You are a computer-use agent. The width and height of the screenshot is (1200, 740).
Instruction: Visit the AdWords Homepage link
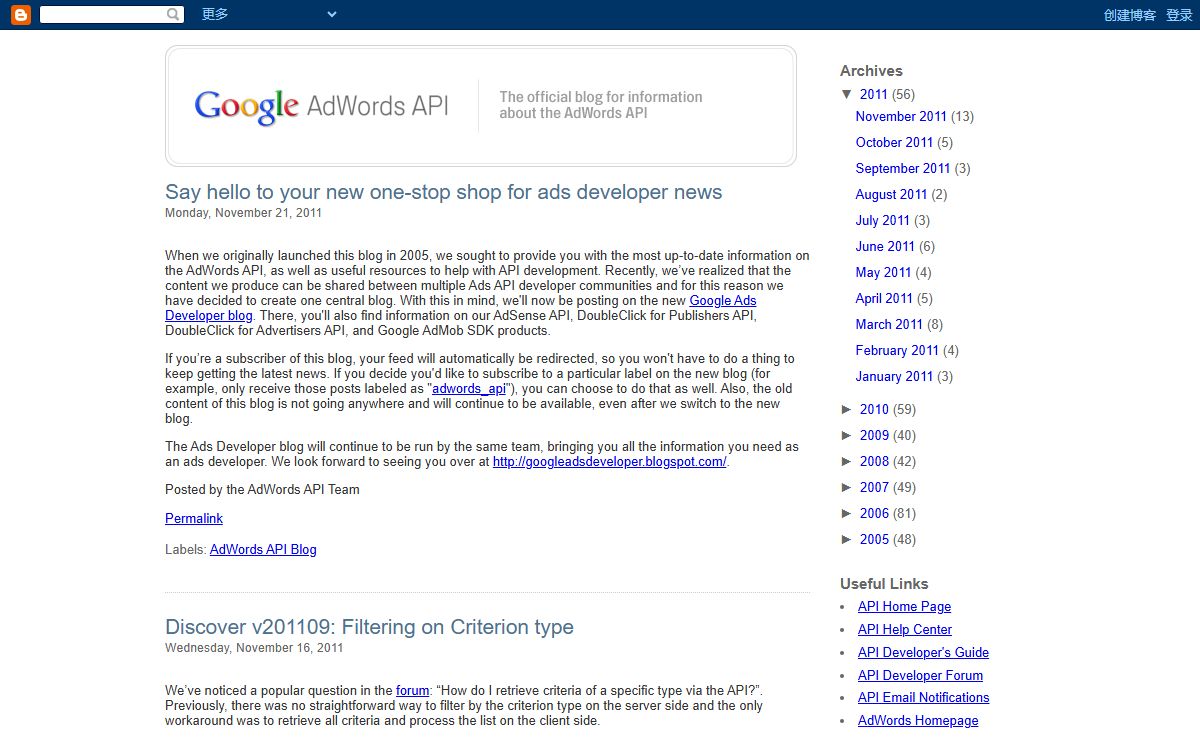click(918, 721)
